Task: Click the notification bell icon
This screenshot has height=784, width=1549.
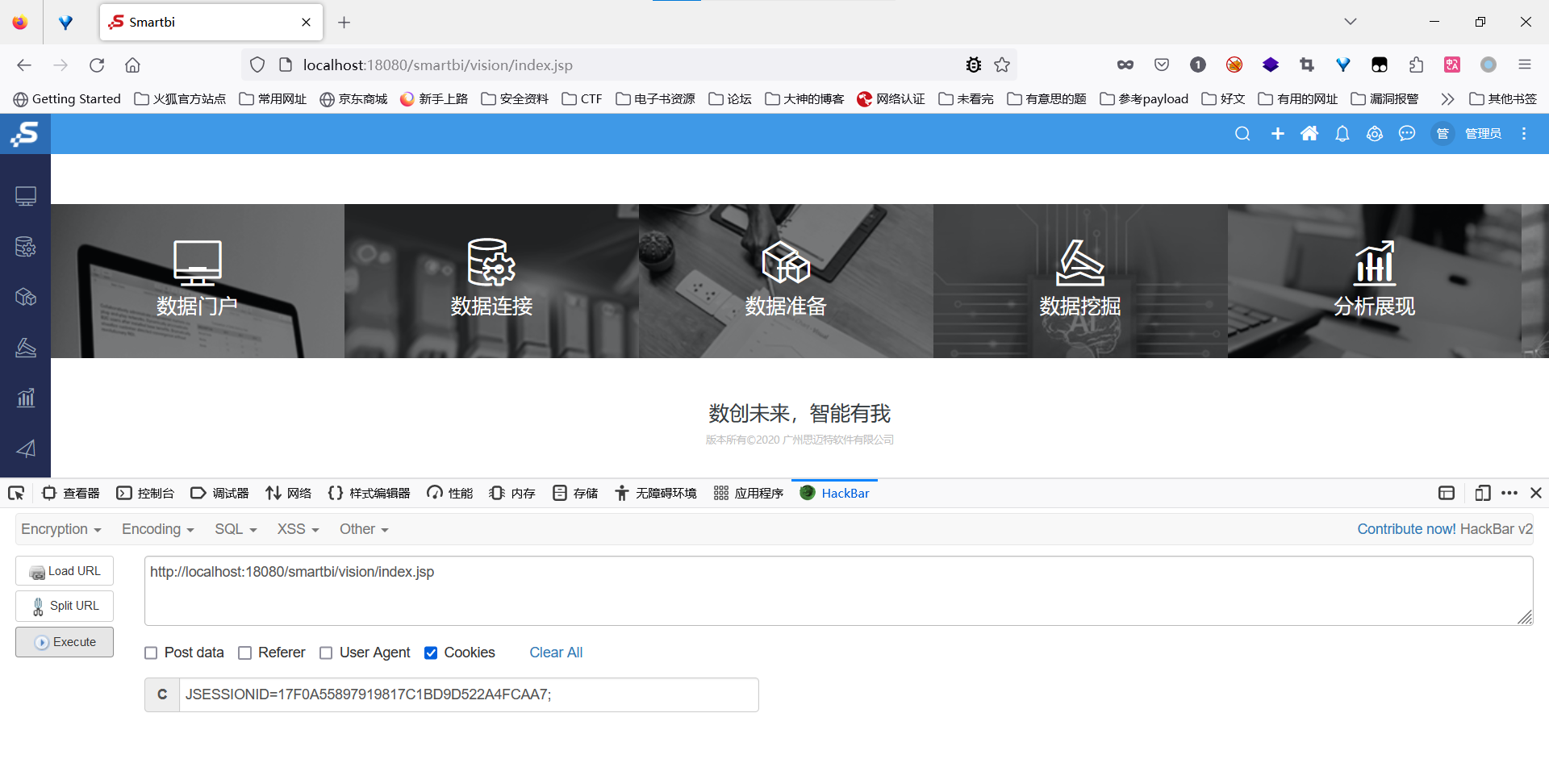Action: (x=1342, y=134)
